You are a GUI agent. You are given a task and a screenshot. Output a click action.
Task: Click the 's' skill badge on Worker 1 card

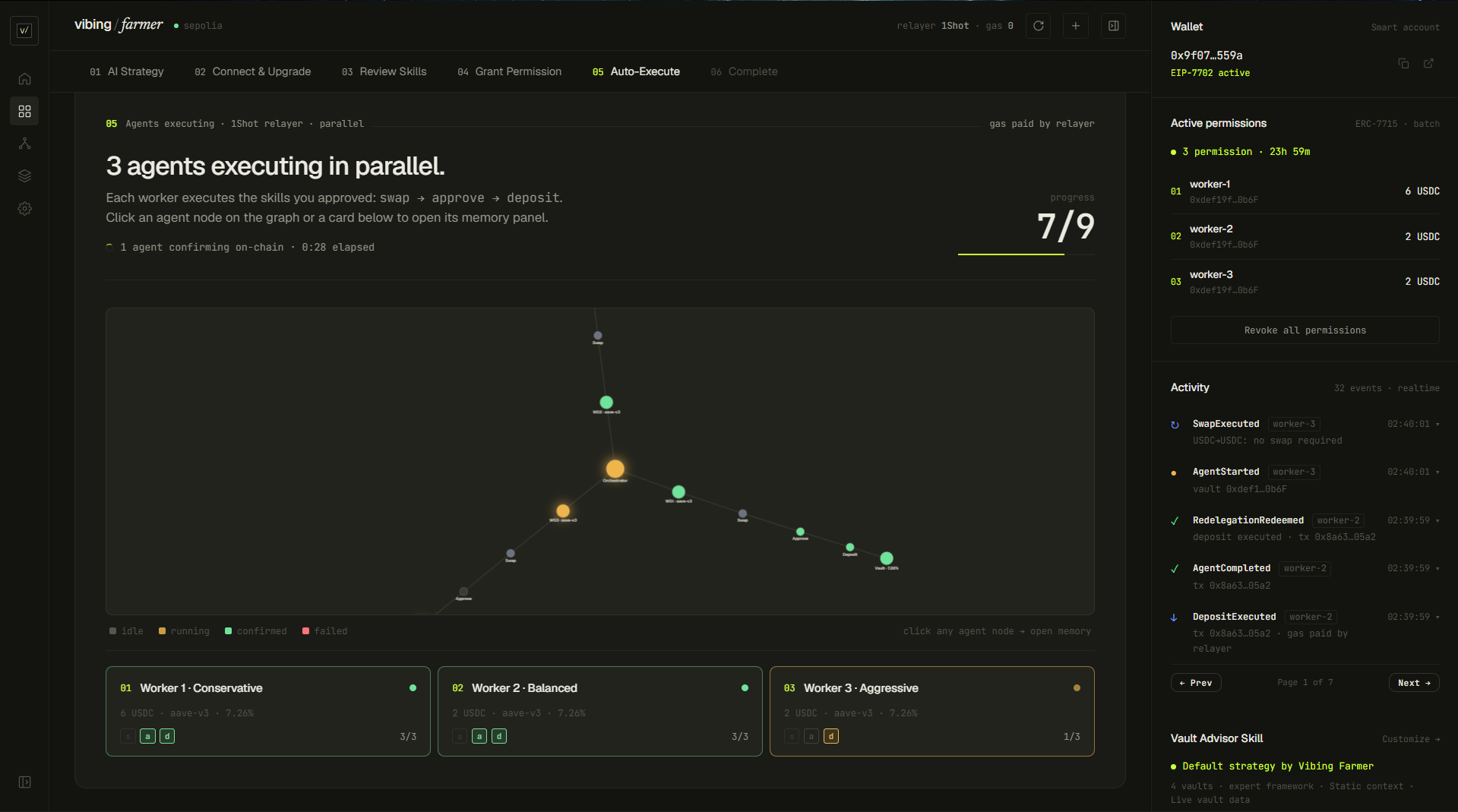pos(128,736)
